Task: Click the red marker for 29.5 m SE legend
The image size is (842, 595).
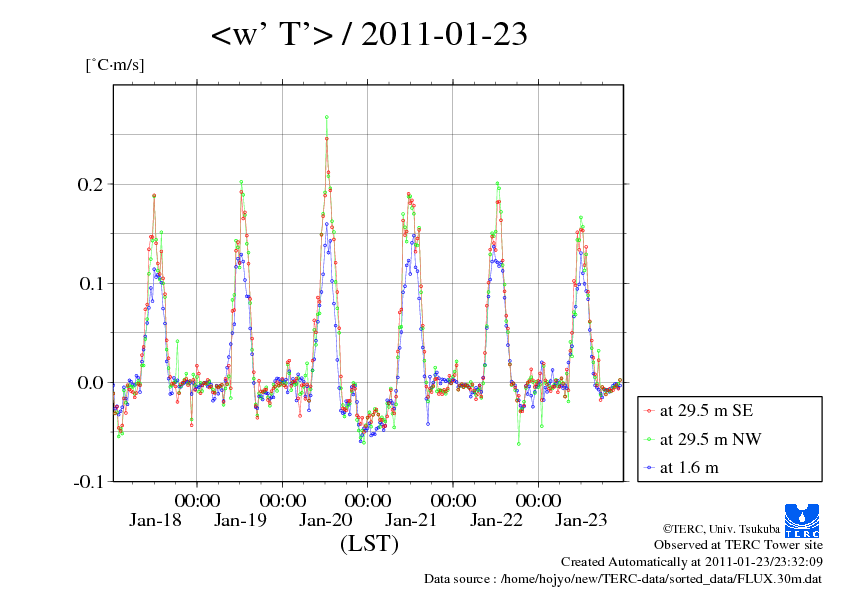Action: [650, 411]
